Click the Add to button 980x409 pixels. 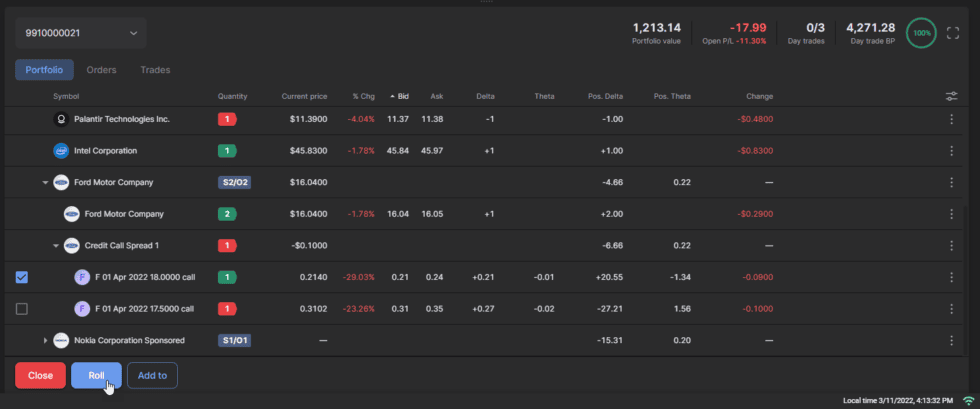(152, 376)
